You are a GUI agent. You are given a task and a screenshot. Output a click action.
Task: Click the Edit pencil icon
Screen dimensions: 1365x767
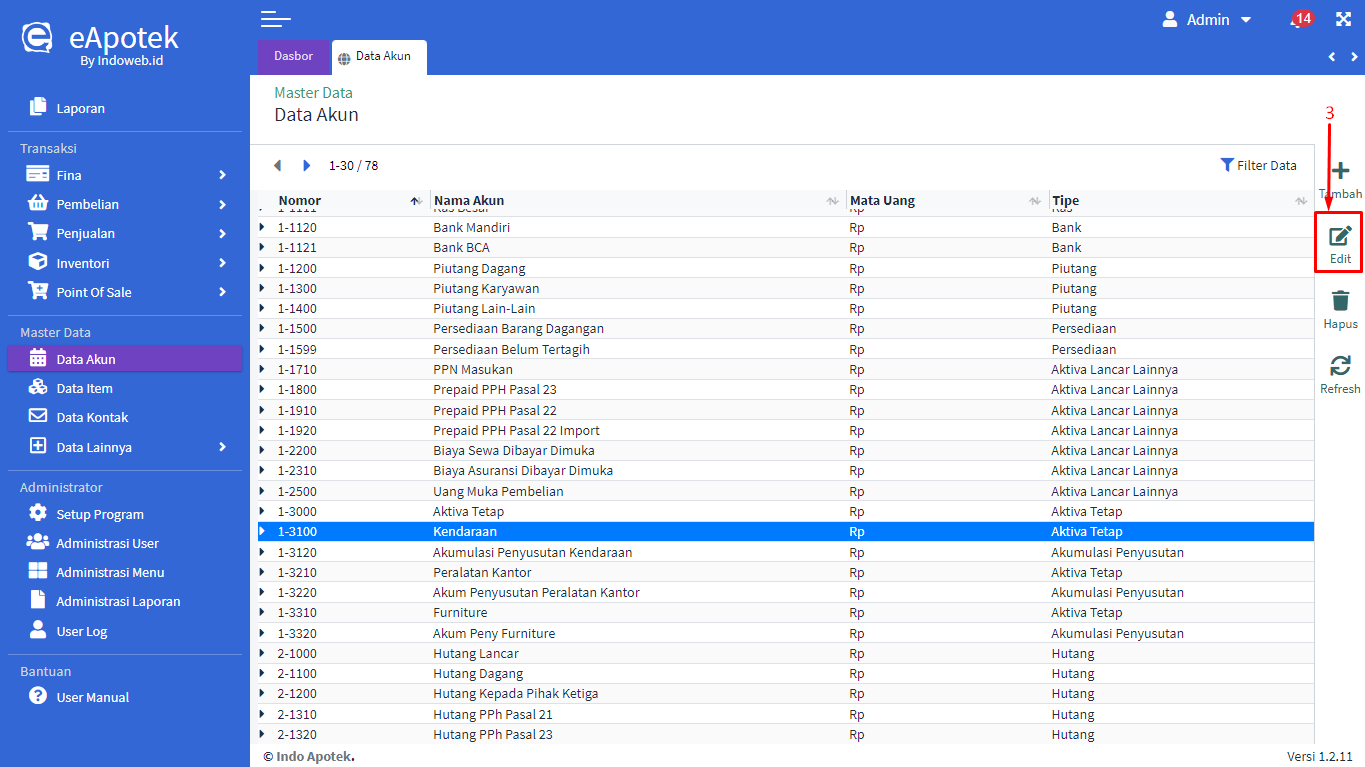click(x=1340, y=237)
